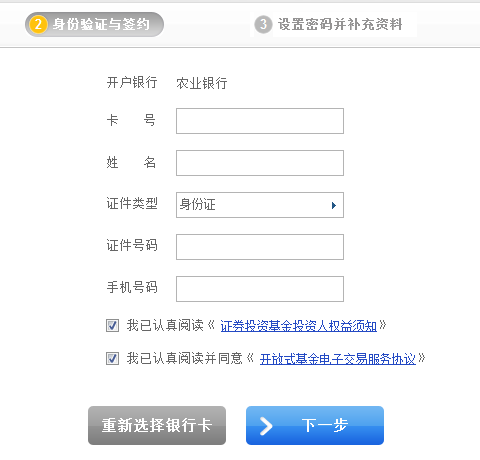480x460 pixels.
Task: Click the 重新选择银行卡 button
Action: pyautogui.click(x=157, y=425)
